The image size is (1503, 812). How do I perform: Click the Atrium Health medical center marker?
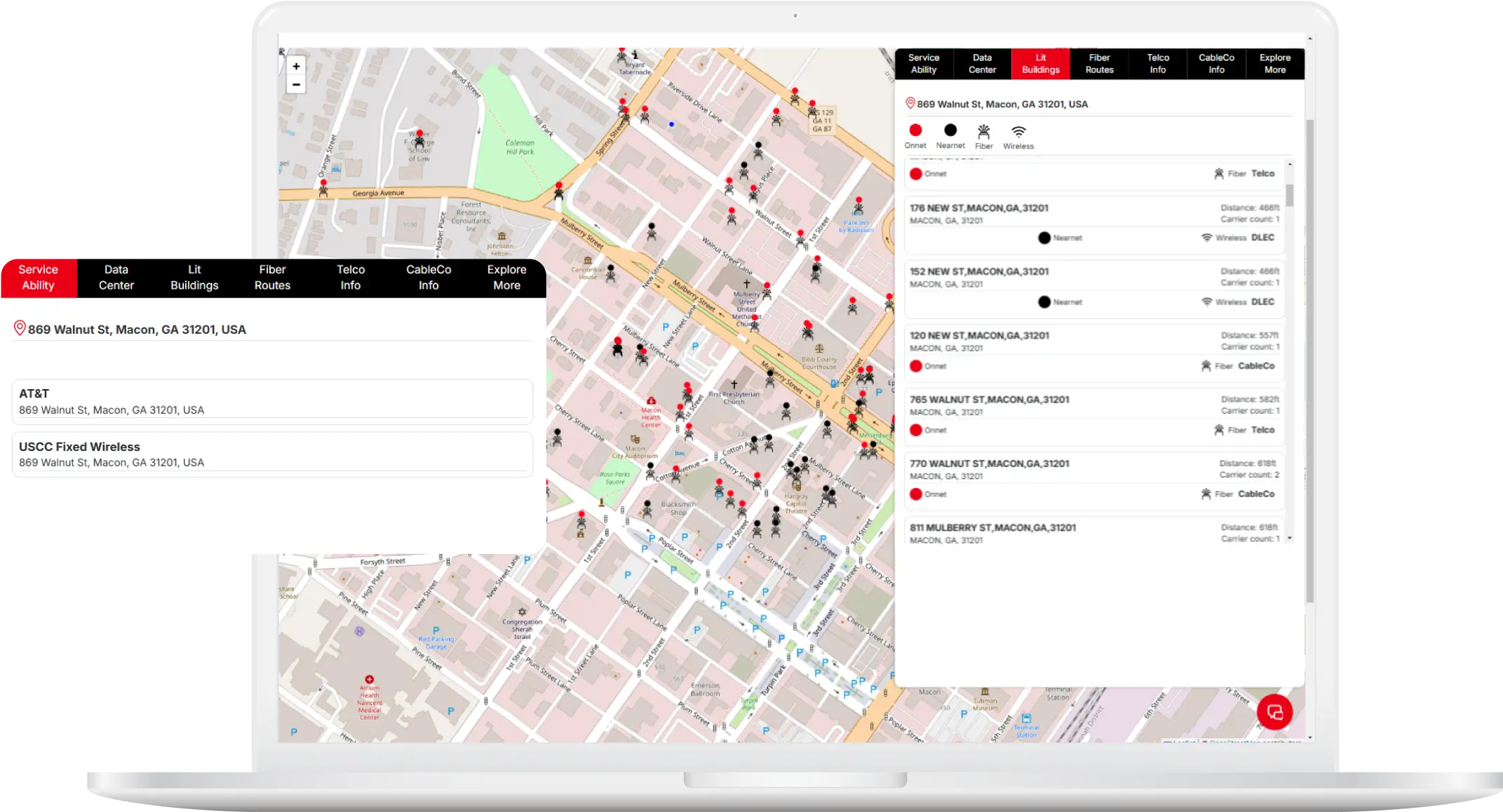pyautogui.click(x=369, y=679)
